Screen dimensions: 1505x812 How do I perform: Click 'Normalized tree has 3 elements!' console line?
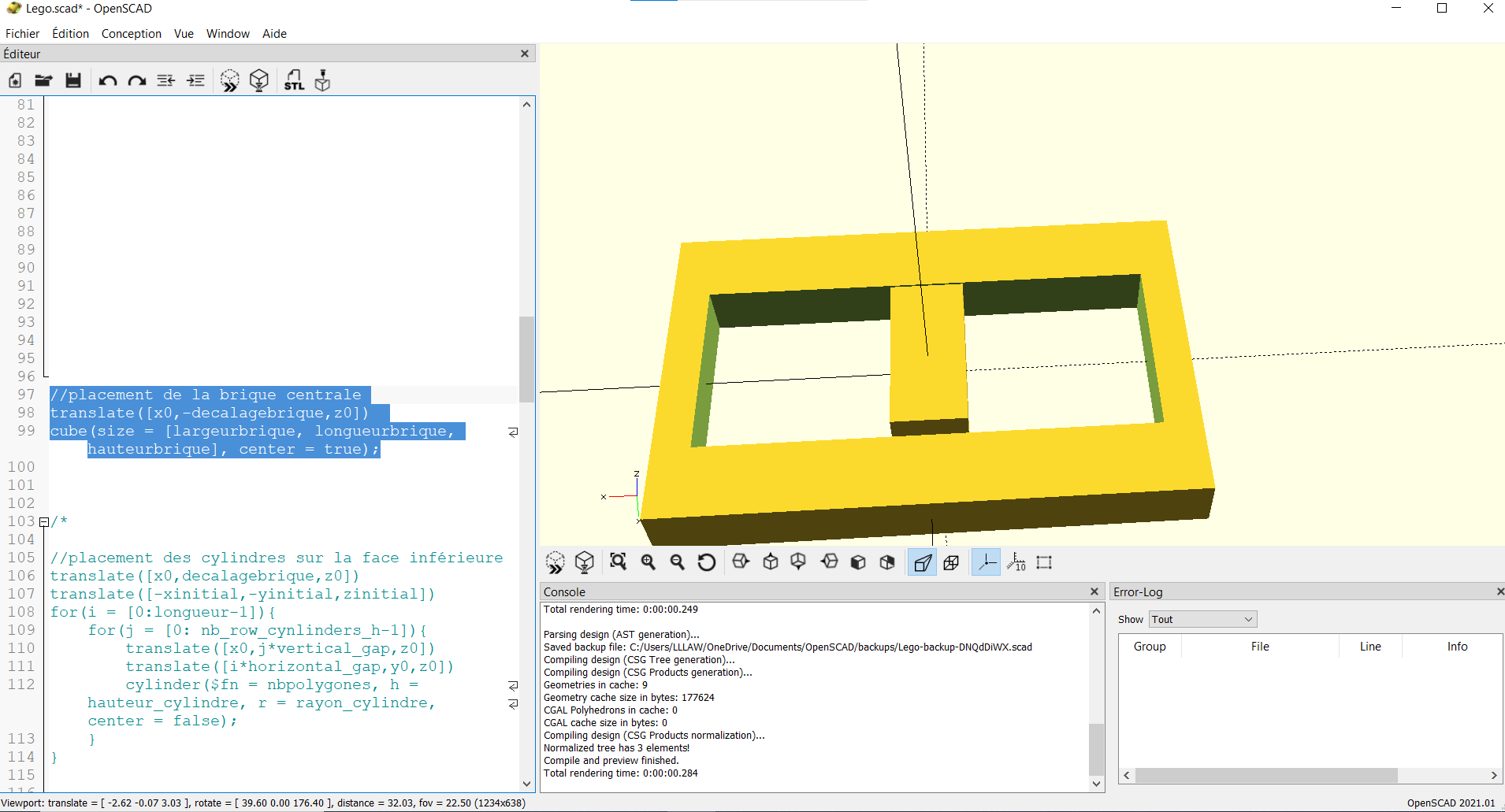tap(616, 748)
